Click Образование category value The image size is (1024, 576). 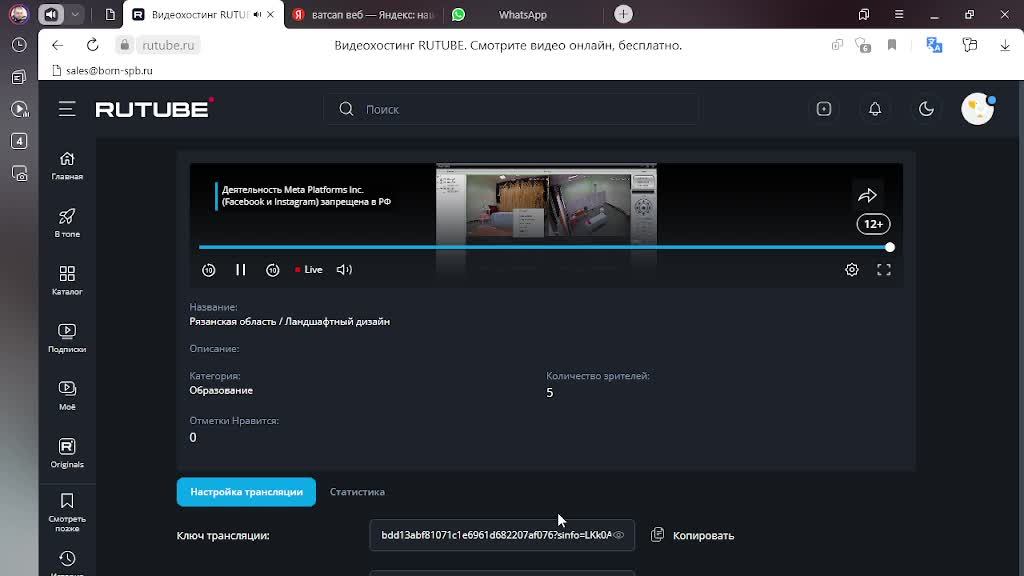(x=221, y=391)
